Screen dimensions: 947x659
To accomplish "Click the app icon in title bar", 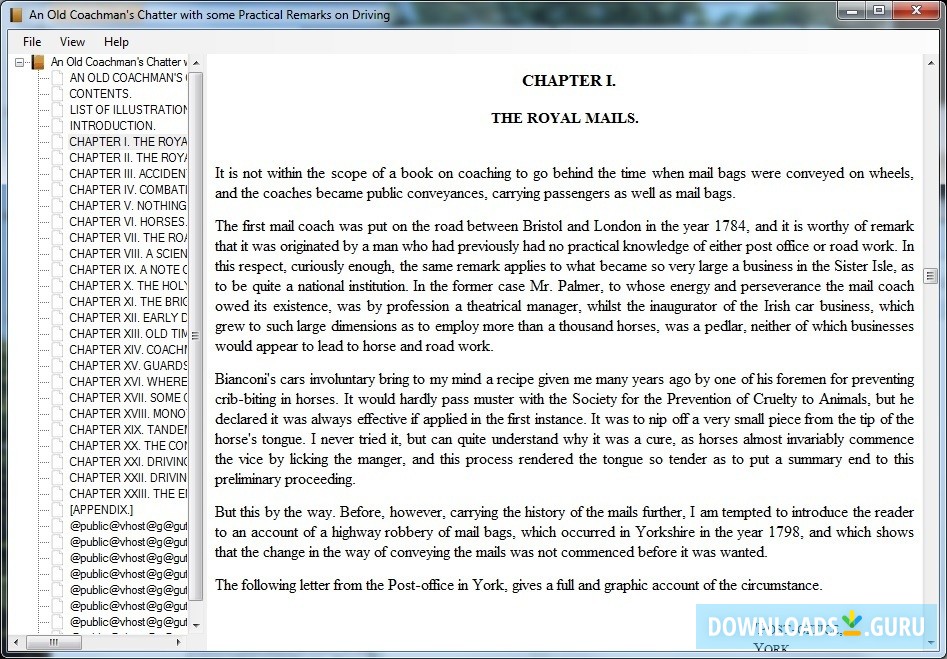I will tap(16, 14).
